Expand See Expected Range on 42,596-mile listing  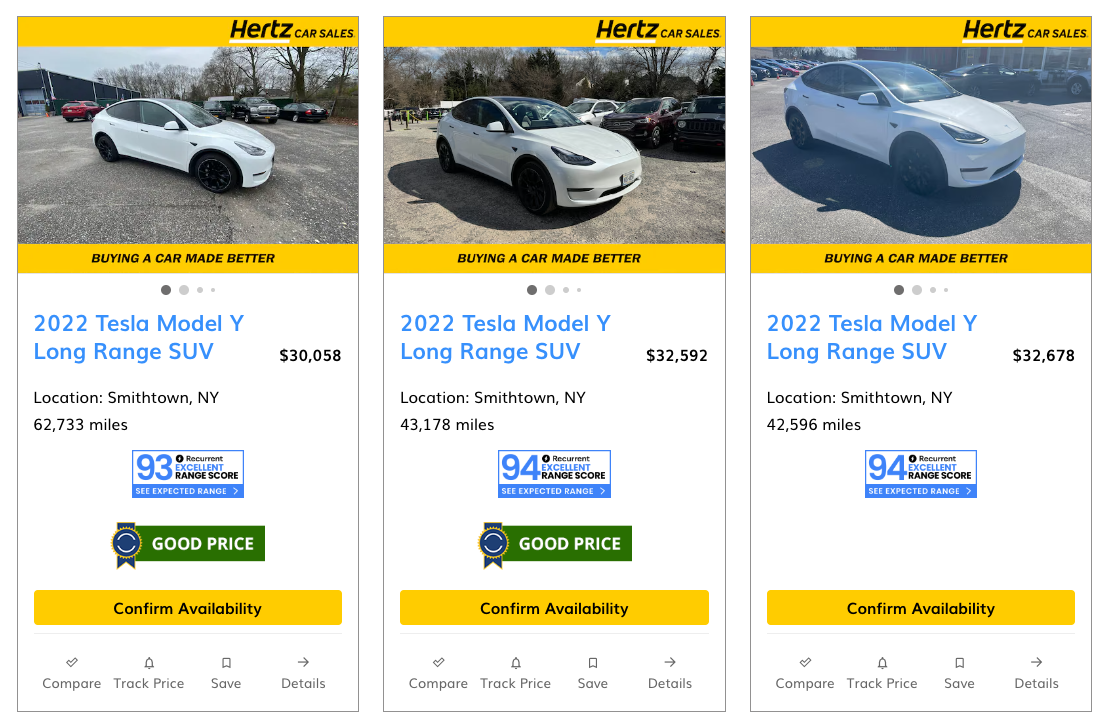point(921,491)
